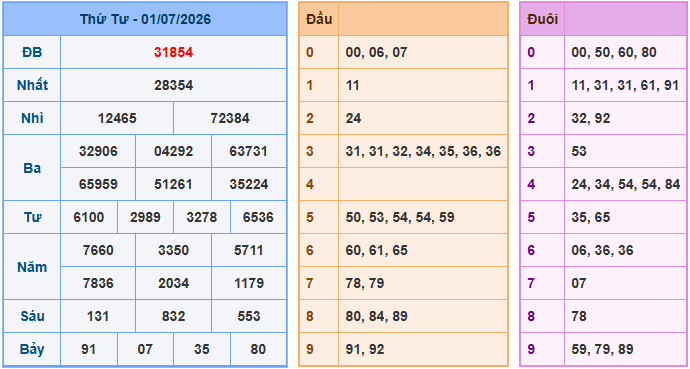Click the Ba row label

point(32,168)
